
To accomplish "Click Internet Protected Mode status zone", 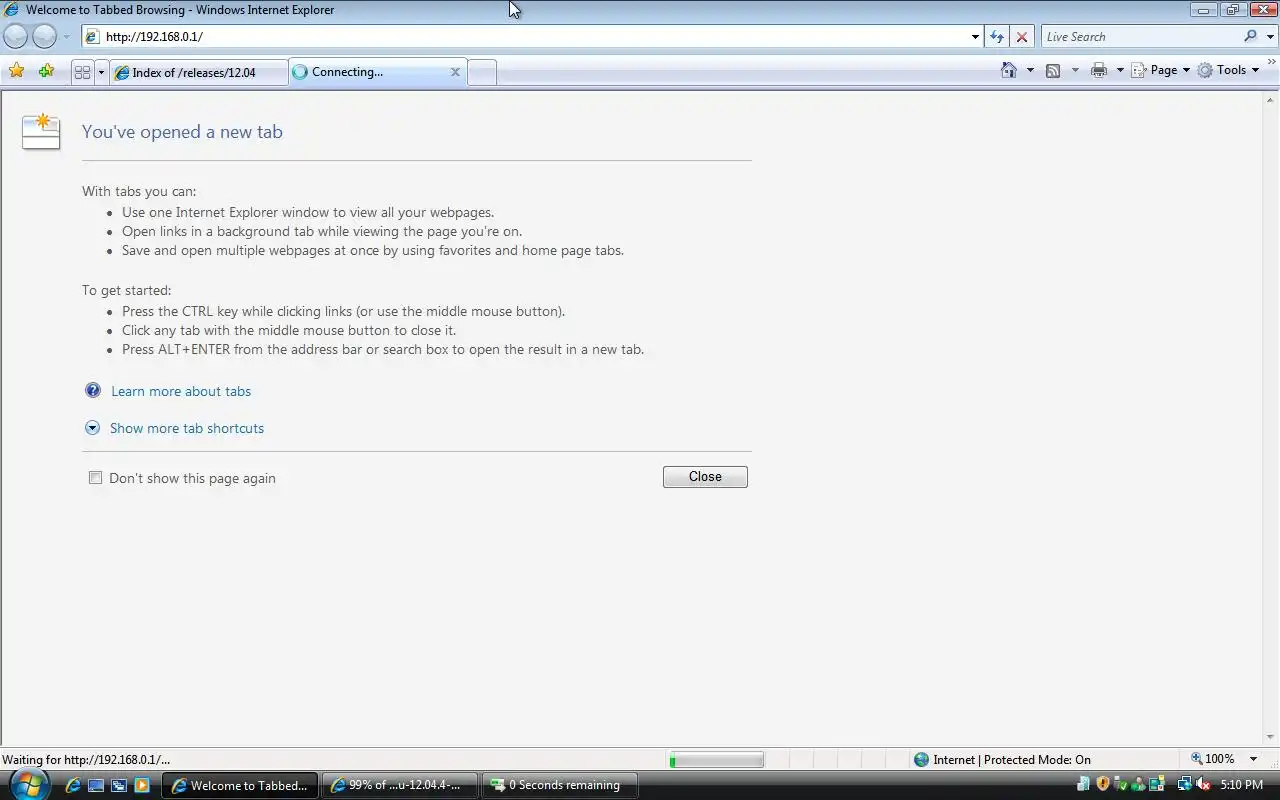I will pyautogui.click(x=1003, y=760).
